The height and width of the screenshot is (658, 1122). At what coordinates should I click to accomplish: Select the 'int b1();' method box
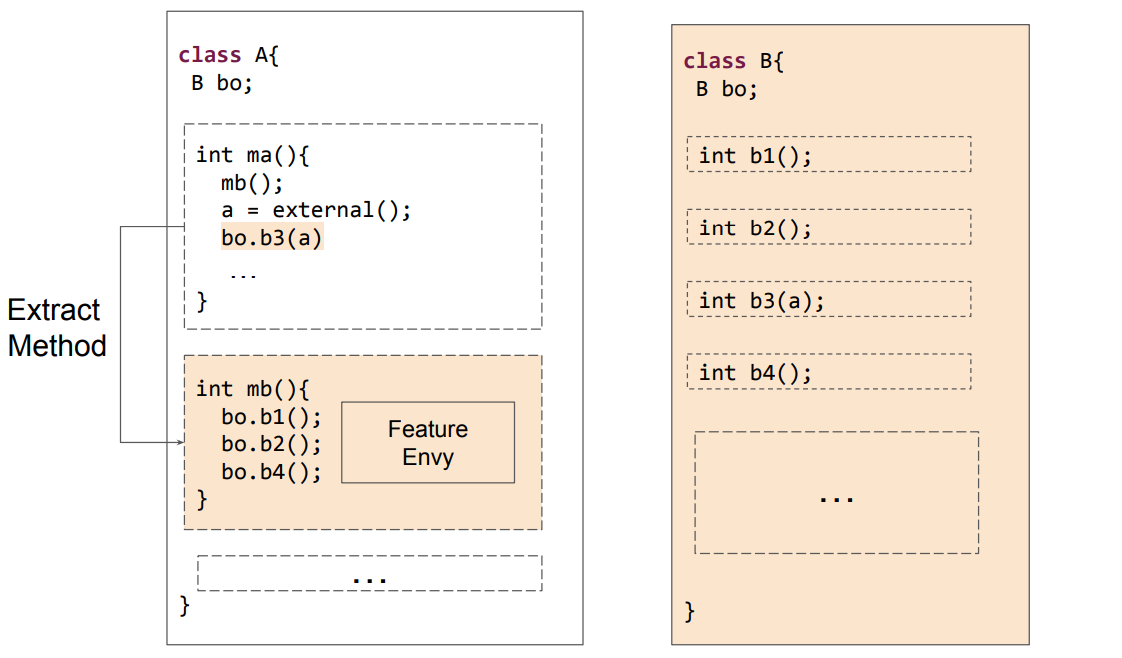[829, 154]
